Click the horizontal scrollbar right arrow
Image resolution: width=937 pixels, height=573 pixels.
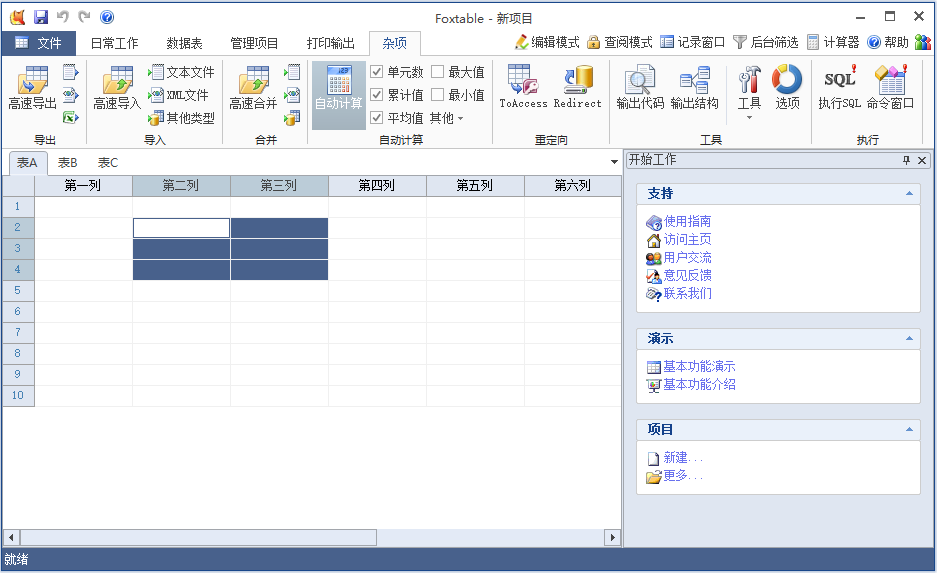click(612, 537)
